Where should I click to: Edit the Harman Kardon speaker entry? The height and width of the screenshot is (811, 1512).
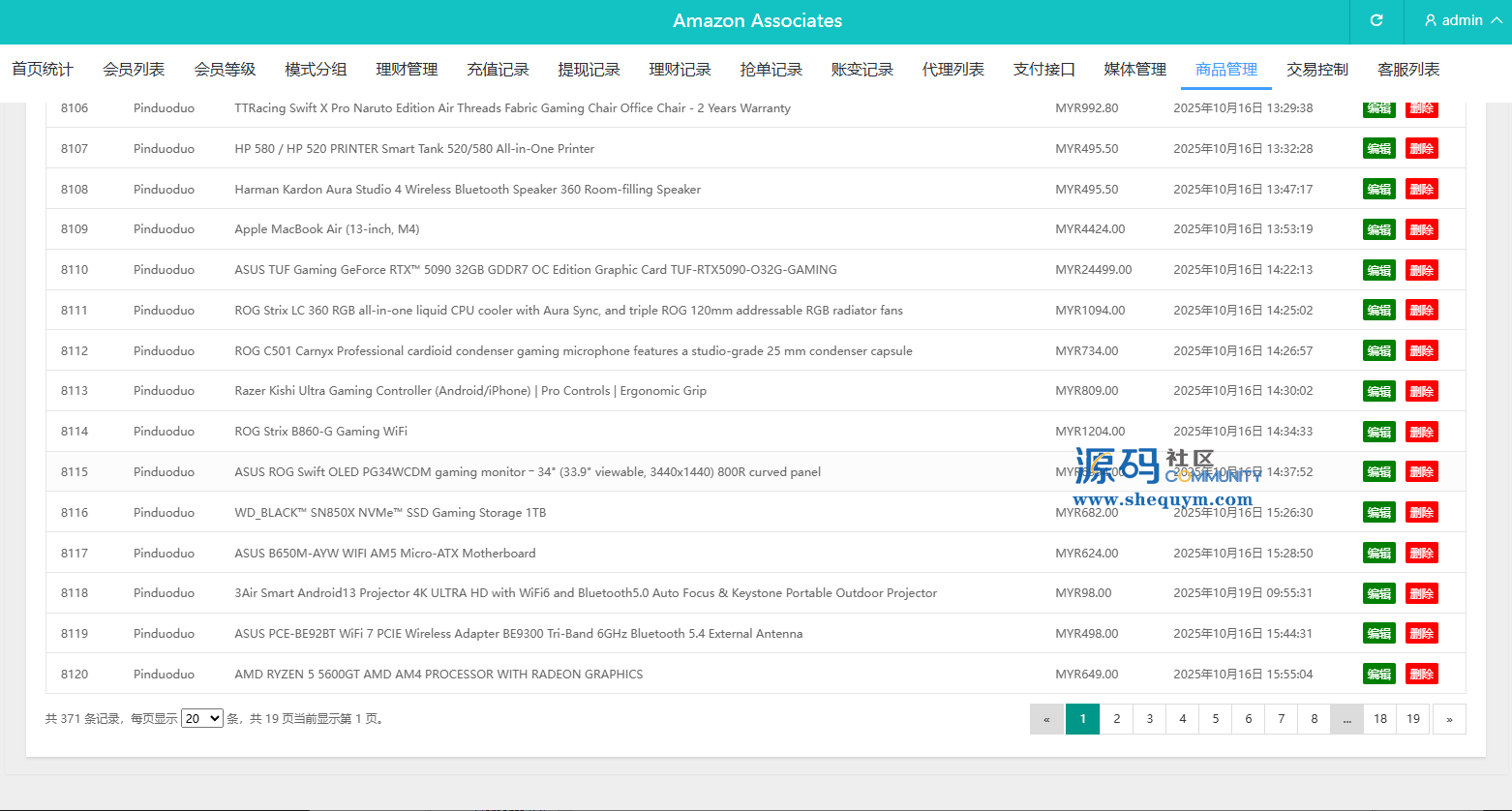1378,190
